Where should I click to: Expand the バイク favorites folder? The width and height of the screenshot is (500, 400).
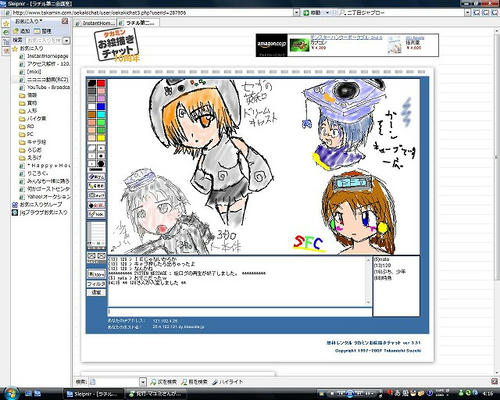point(33,118)
